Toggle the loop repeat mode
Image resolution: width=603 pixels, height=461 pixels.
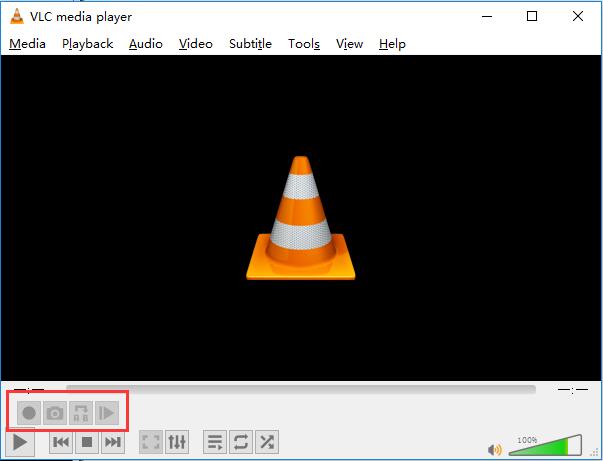pyautogui.click(x=241, y=442)
